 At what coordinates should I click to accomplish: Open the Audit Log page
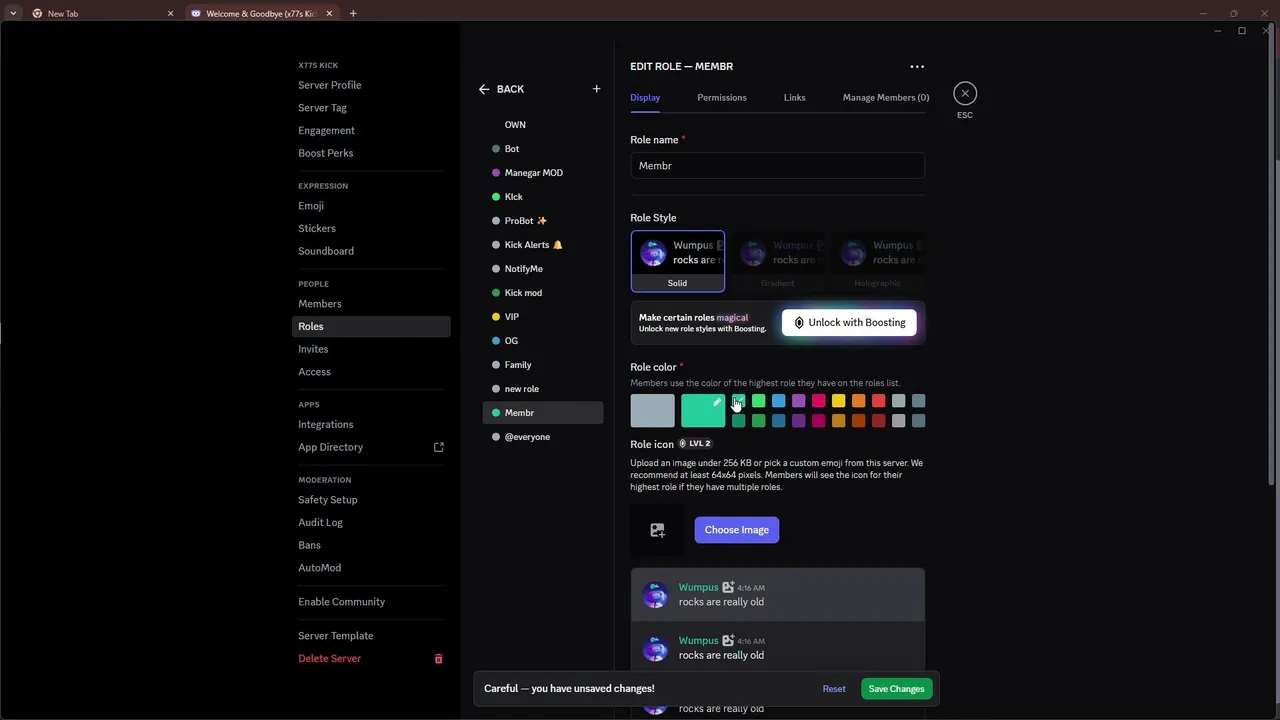pos(371,522)
